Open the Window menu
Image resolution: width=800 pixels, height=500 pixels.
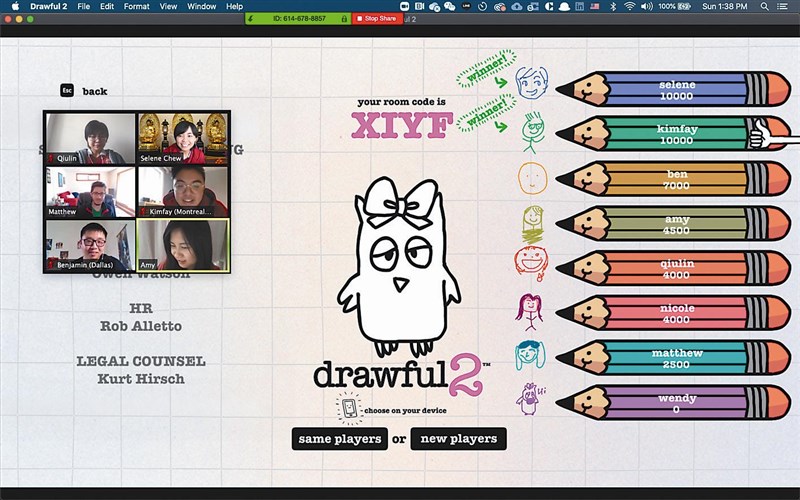(202, 6)
